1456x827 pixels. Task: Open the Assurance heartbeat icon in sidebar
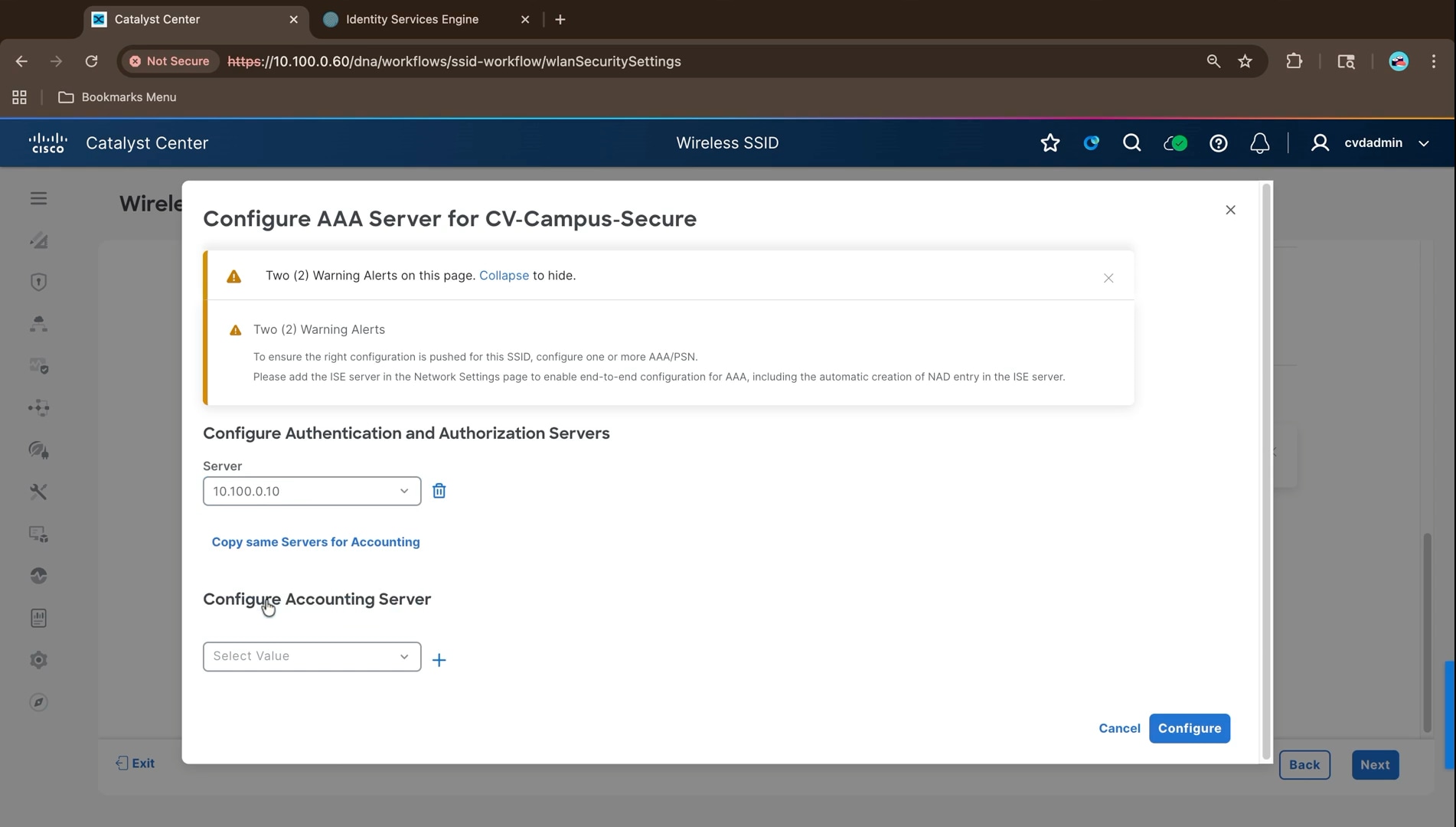coord(38,576)
